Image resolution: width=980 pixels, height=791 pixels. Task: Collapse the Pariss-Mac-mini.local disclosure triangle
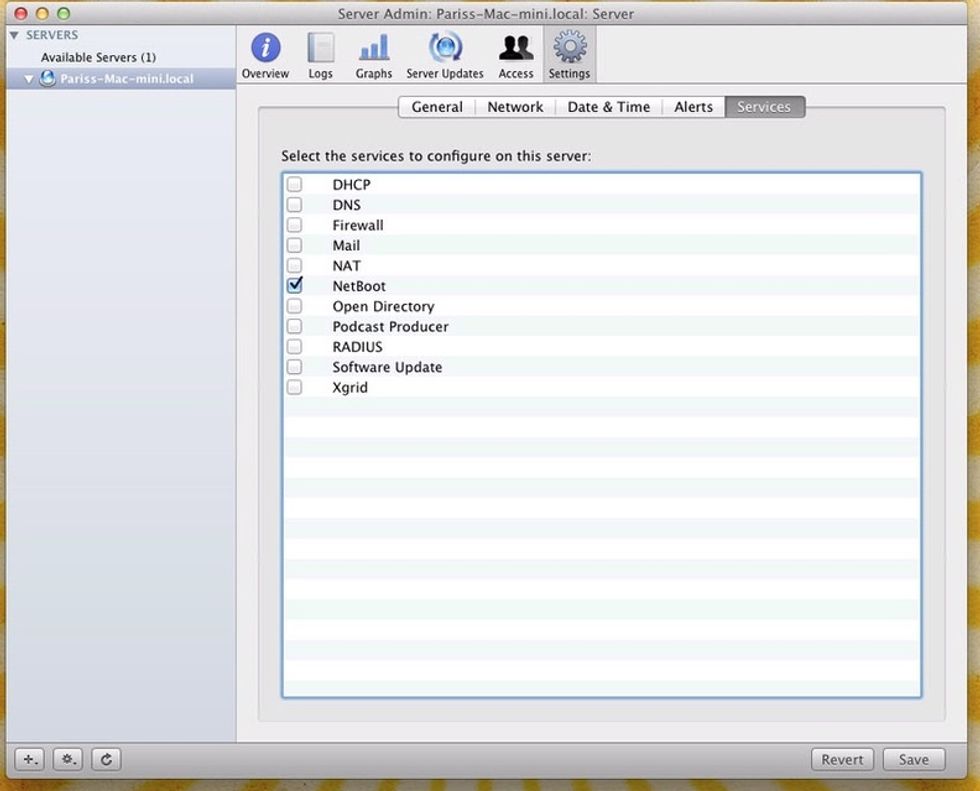pyautogui.click(x=29, y=79)
